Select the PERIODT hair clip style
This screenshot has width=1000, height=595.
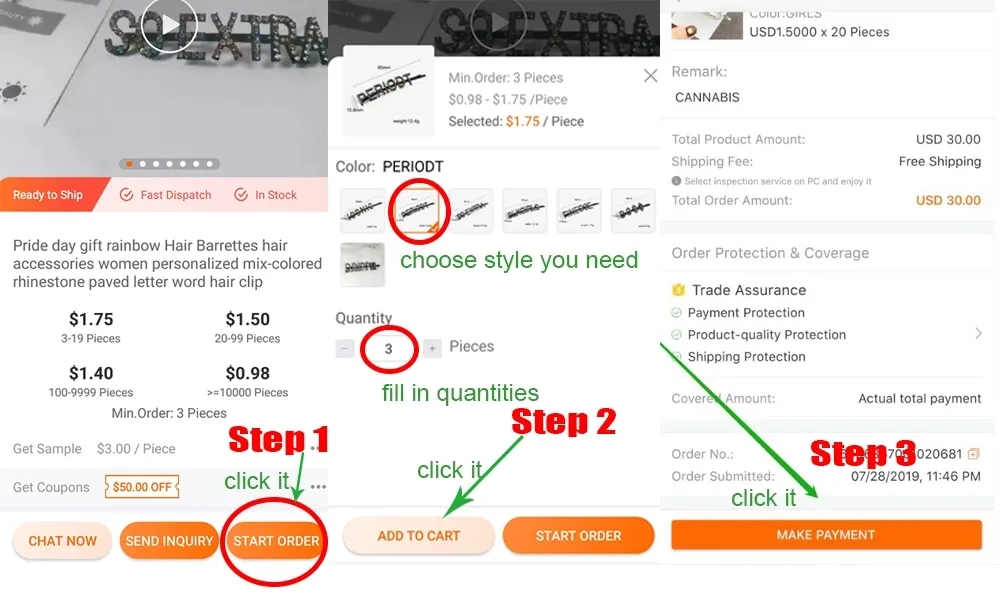click(x=417, y=210)
